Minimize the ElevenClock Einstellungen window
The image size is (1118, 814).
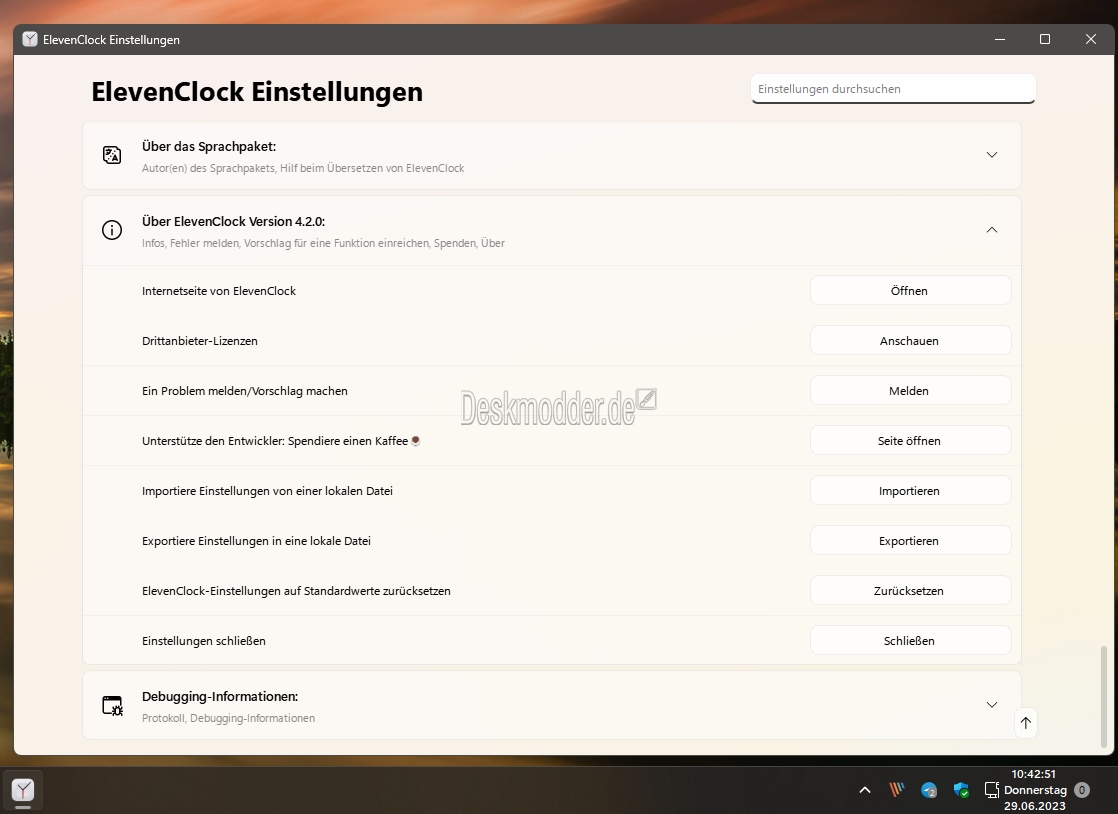coord(1000,39)
